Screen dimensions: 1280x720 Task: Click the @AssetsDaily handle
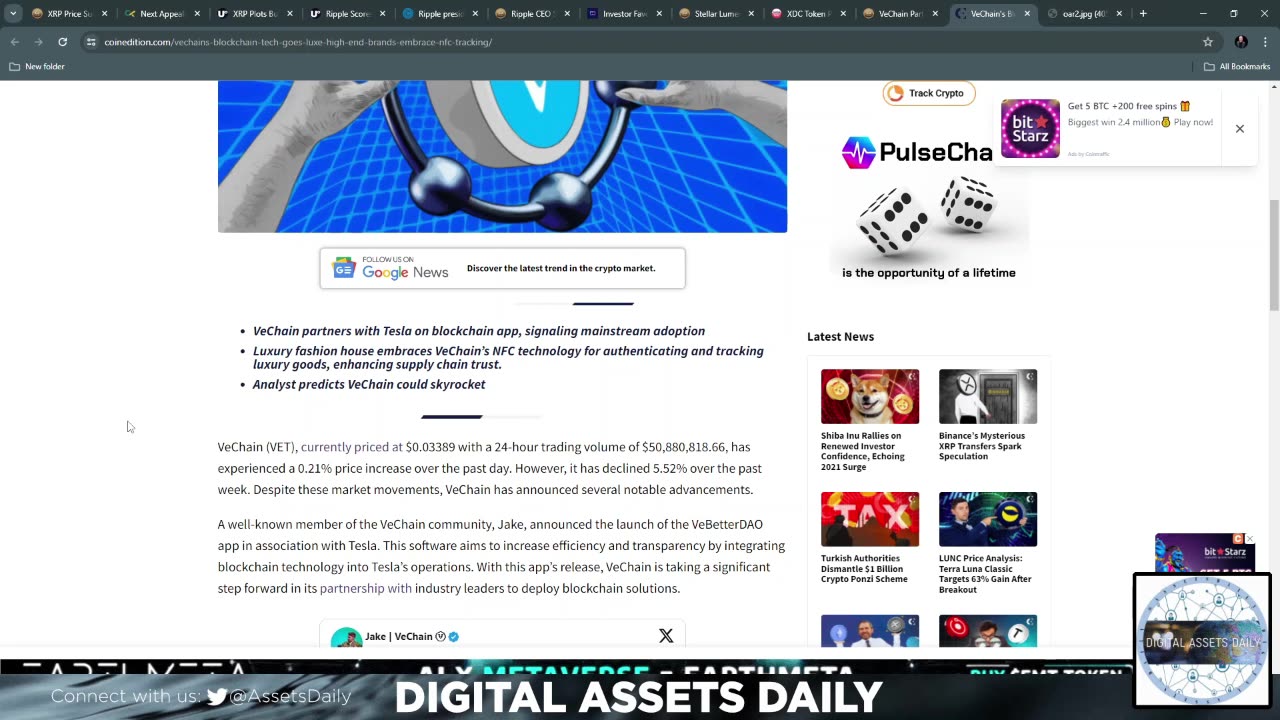pyautogui.click(x=290, y=697)
